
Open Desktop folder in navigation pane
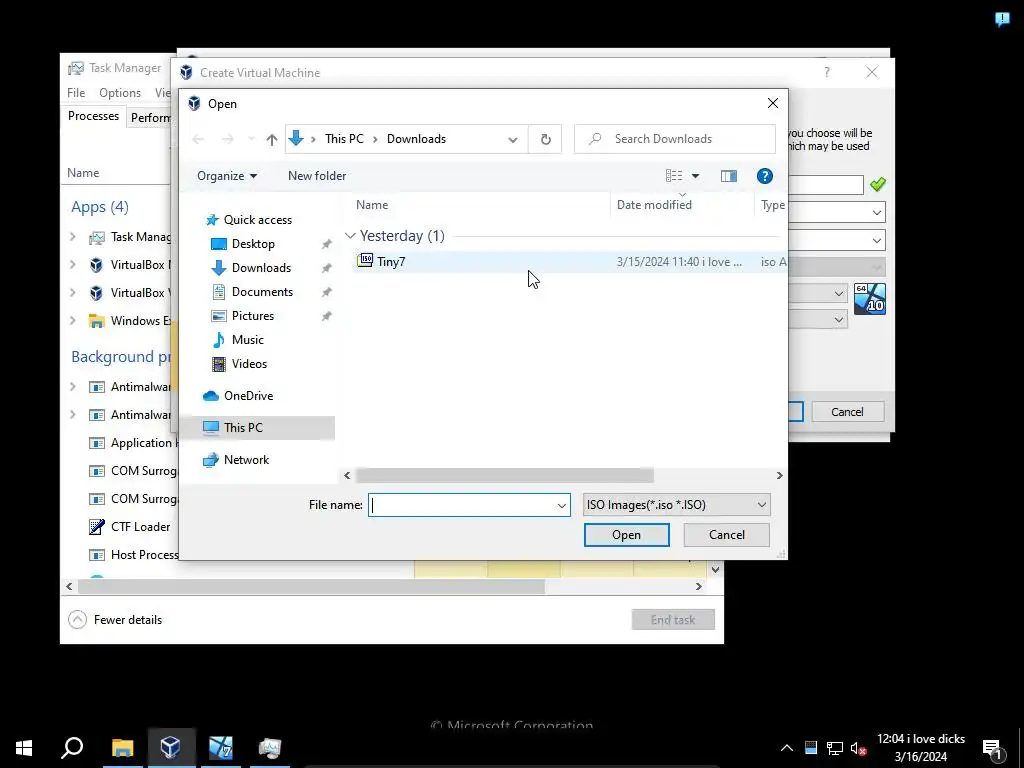(253, 244)
